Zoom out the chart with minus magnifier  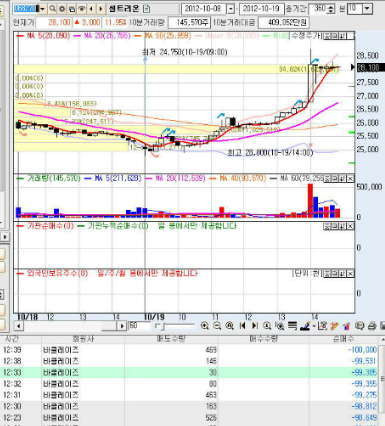click(217, 326)
